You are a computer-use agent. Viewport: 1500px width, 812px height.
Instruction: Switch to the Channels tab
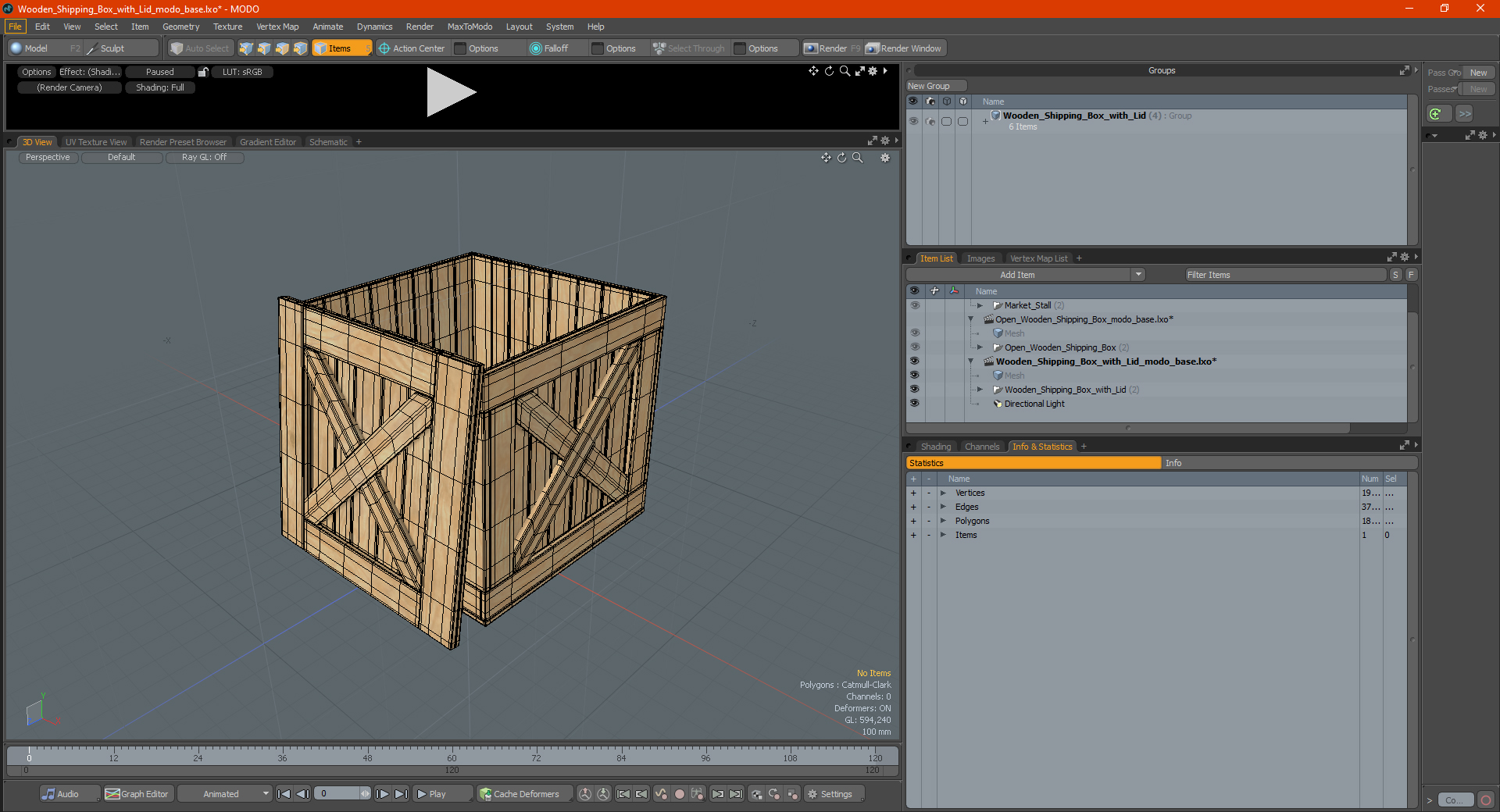coord(982,447)
